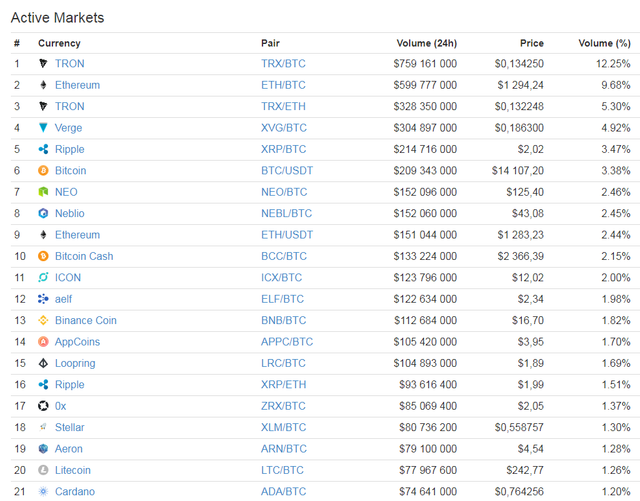
Task: Open the TRX/BTC pair link
Action: 283,64
